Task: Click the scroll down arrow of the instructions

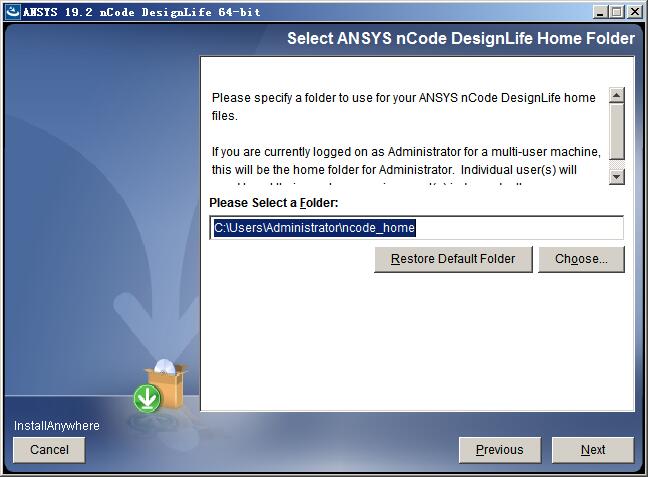Action: 617,177
